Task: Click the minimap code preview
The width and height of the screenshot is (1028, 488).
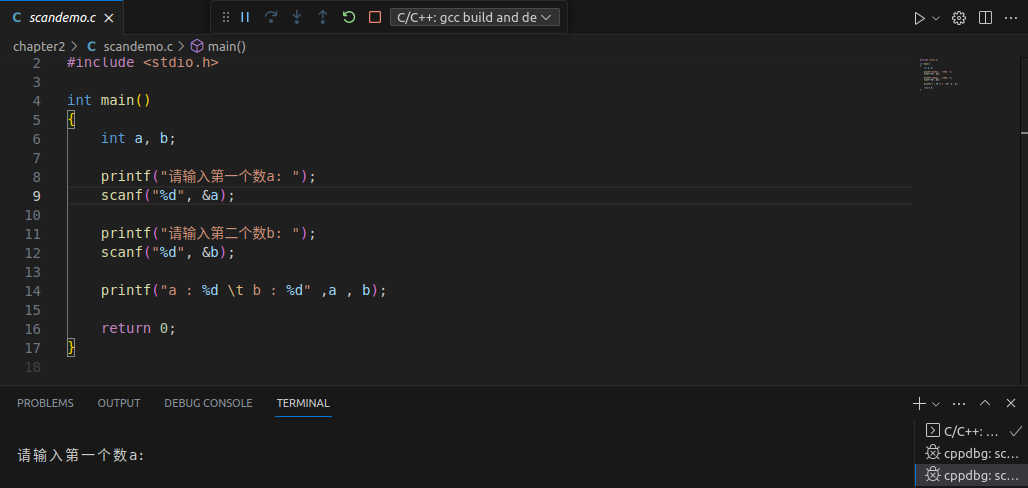Action: [x=939, y=74]
